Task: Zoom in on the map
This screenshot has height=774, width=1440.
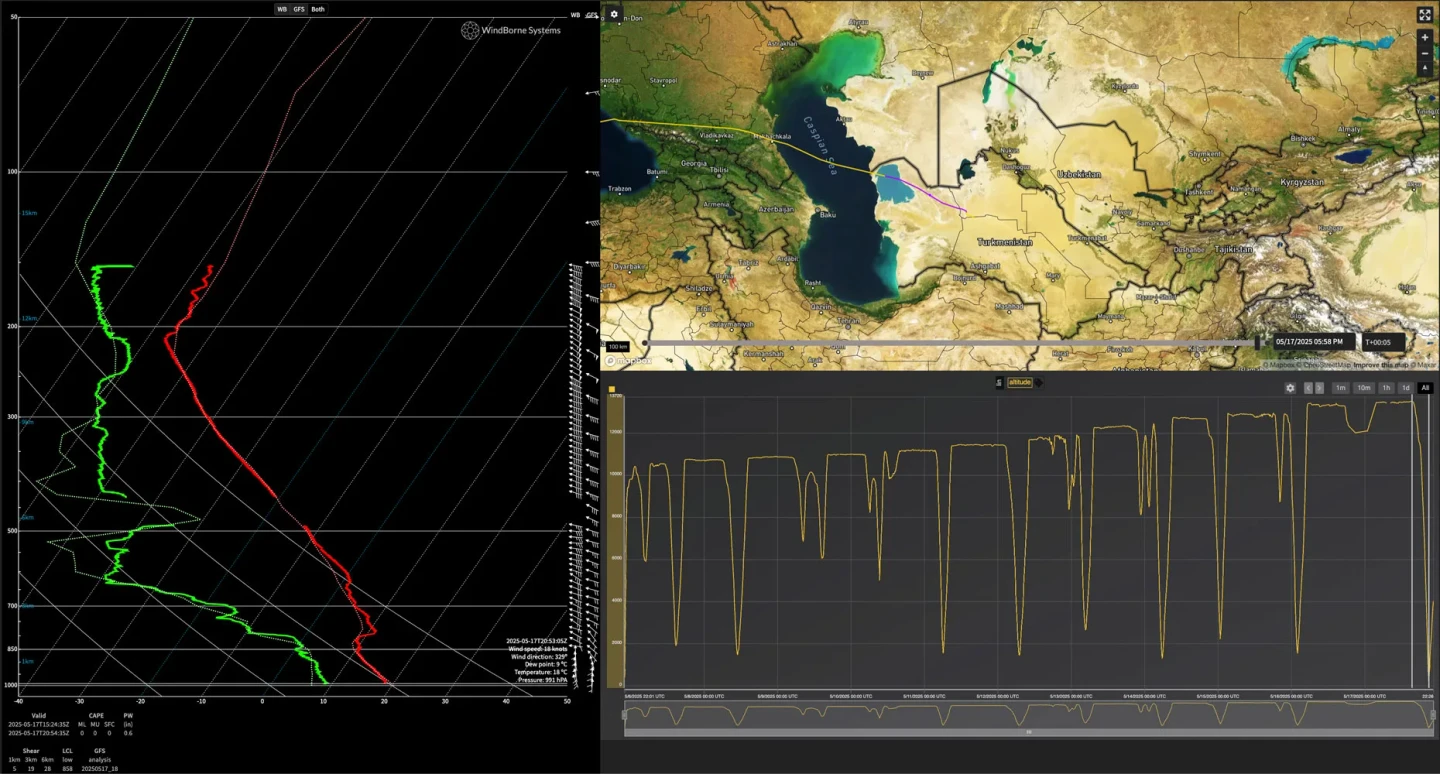Action: 1425,37
